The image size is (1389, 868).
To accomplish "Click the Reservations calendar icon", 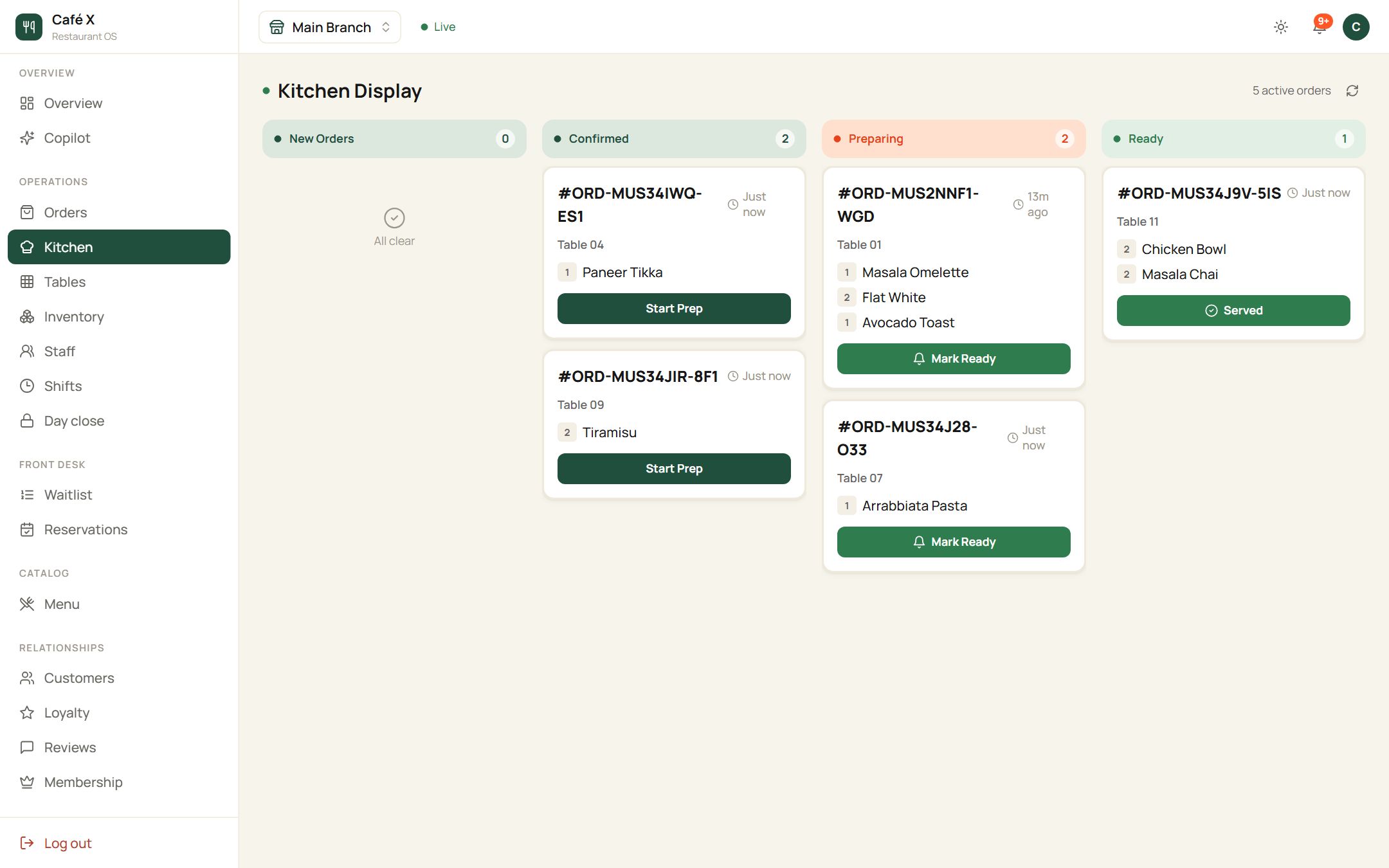I will point(27,529).
